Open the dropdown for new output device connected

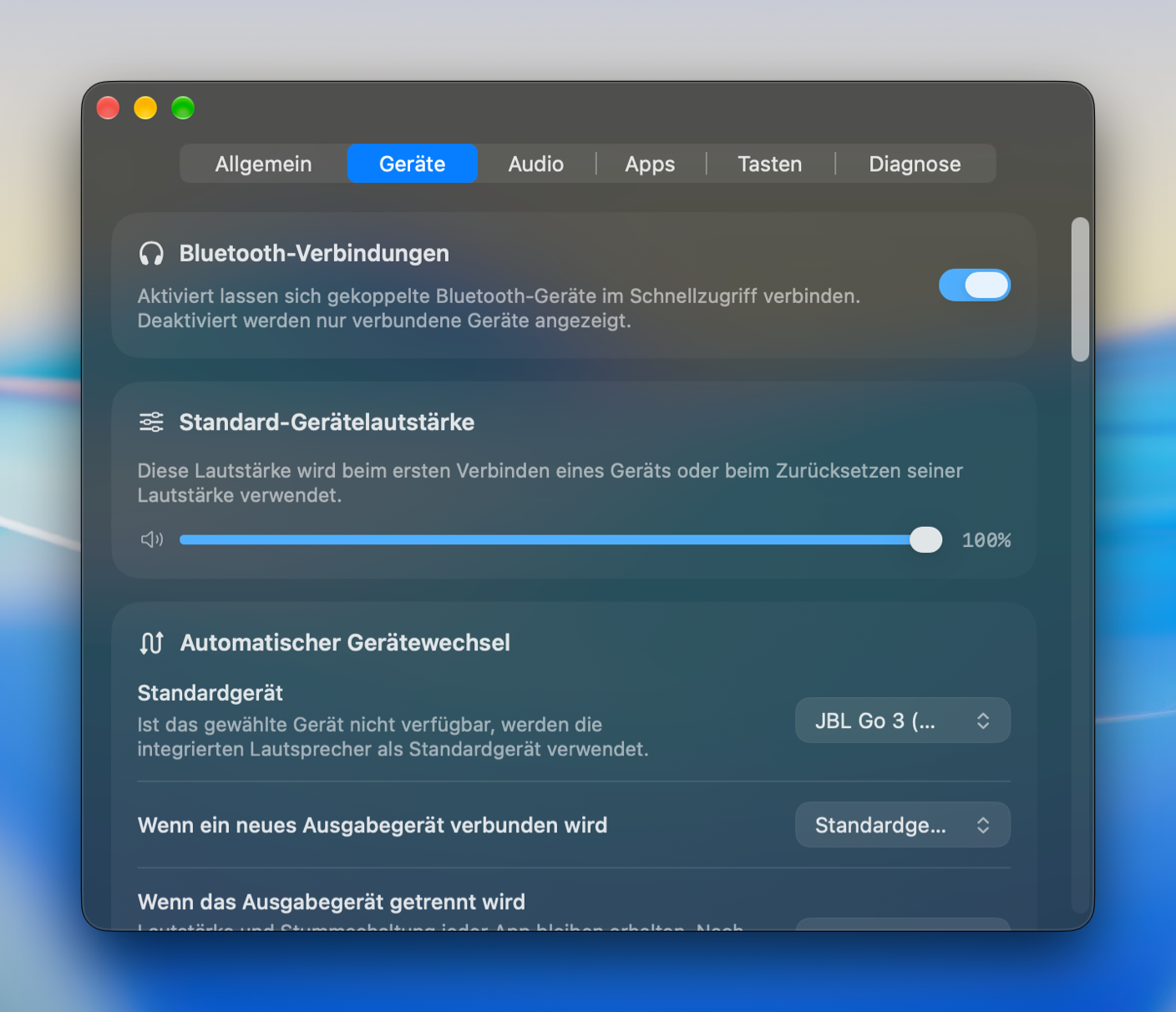pos(903,825)
